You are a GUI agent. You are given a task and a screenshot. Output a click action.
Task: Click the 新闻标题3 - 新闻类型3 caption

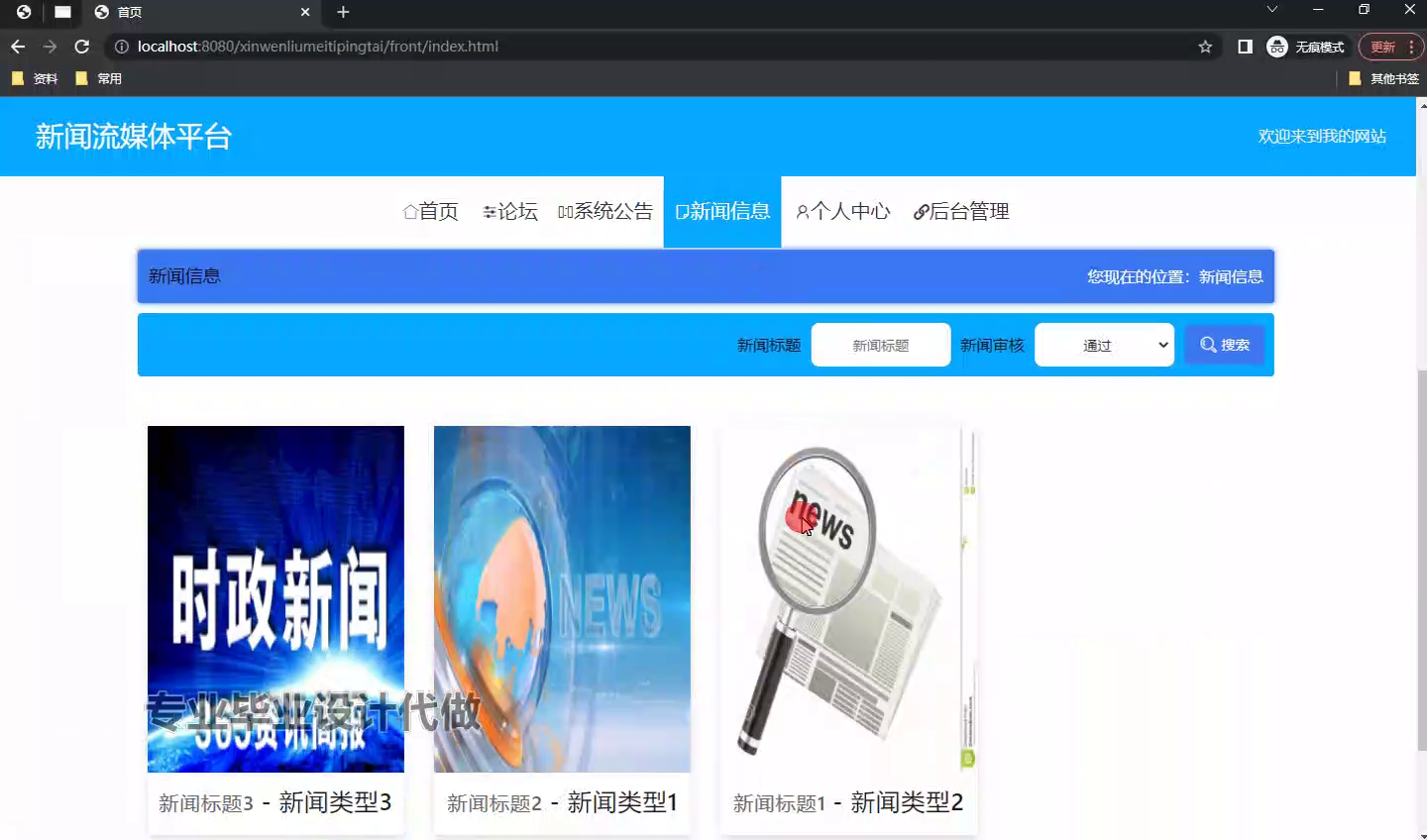pyautogui.click(x=275, y=802)
